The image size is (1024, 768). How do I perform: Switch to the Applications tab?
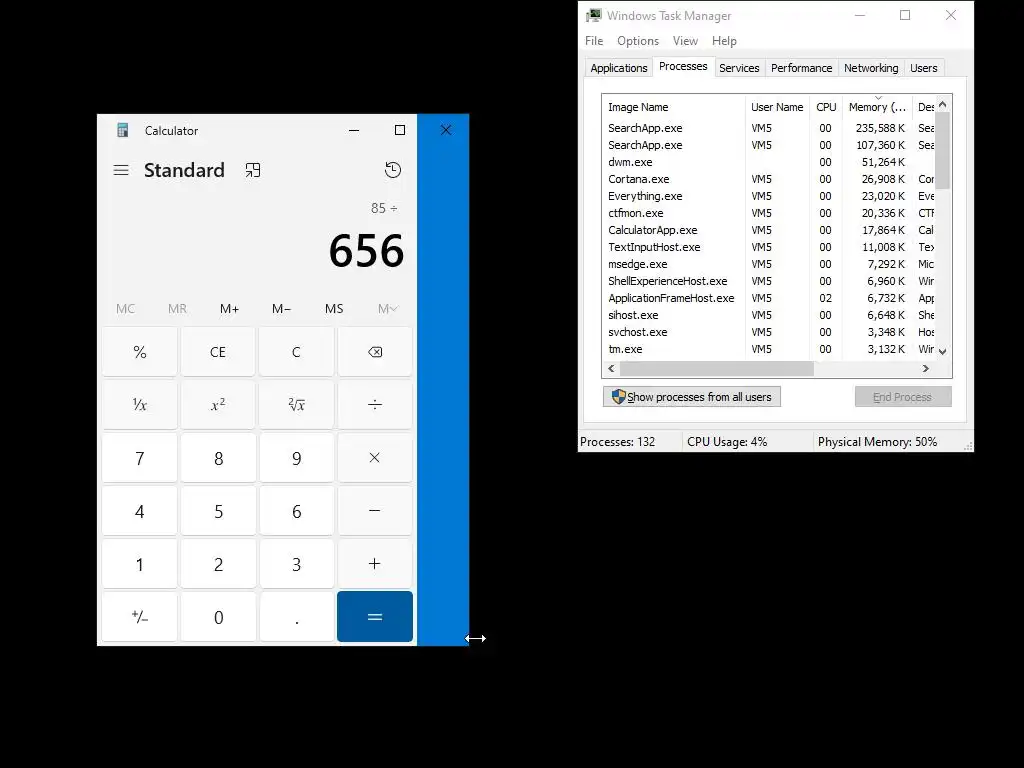coord(618,68)
